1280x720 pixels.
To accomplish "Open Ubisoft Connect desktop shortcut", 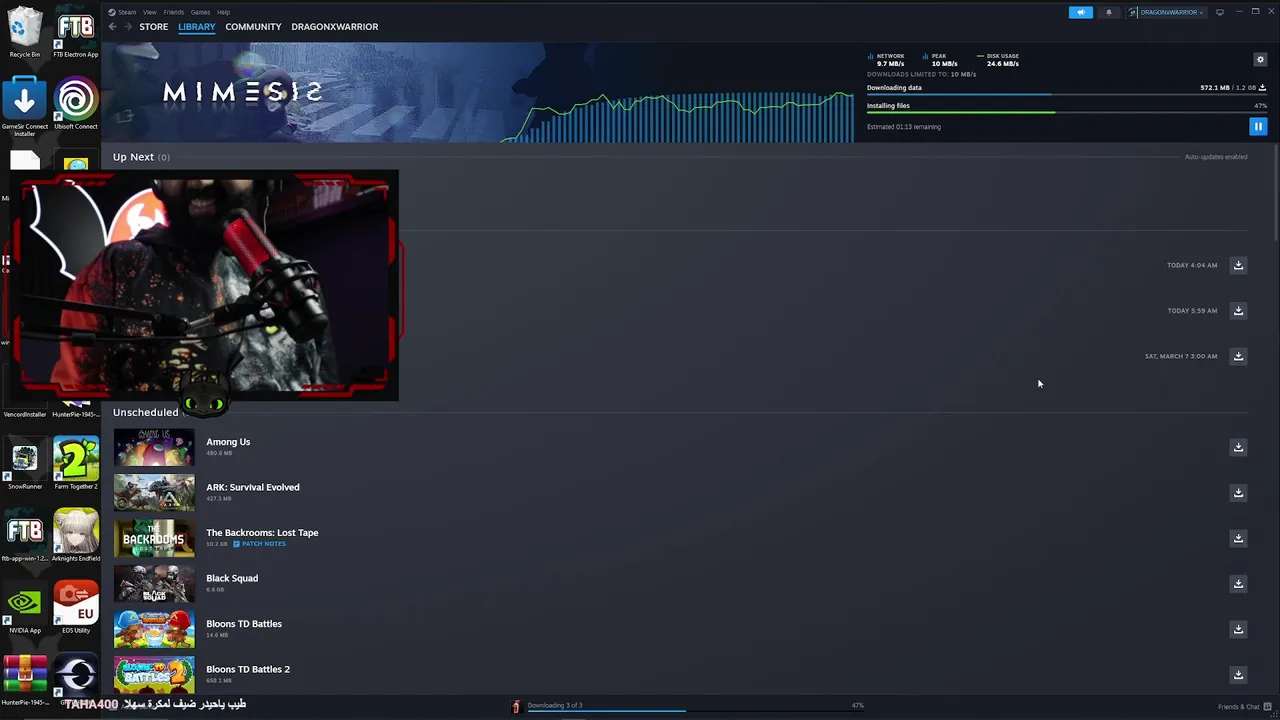I will click(76, 104).
